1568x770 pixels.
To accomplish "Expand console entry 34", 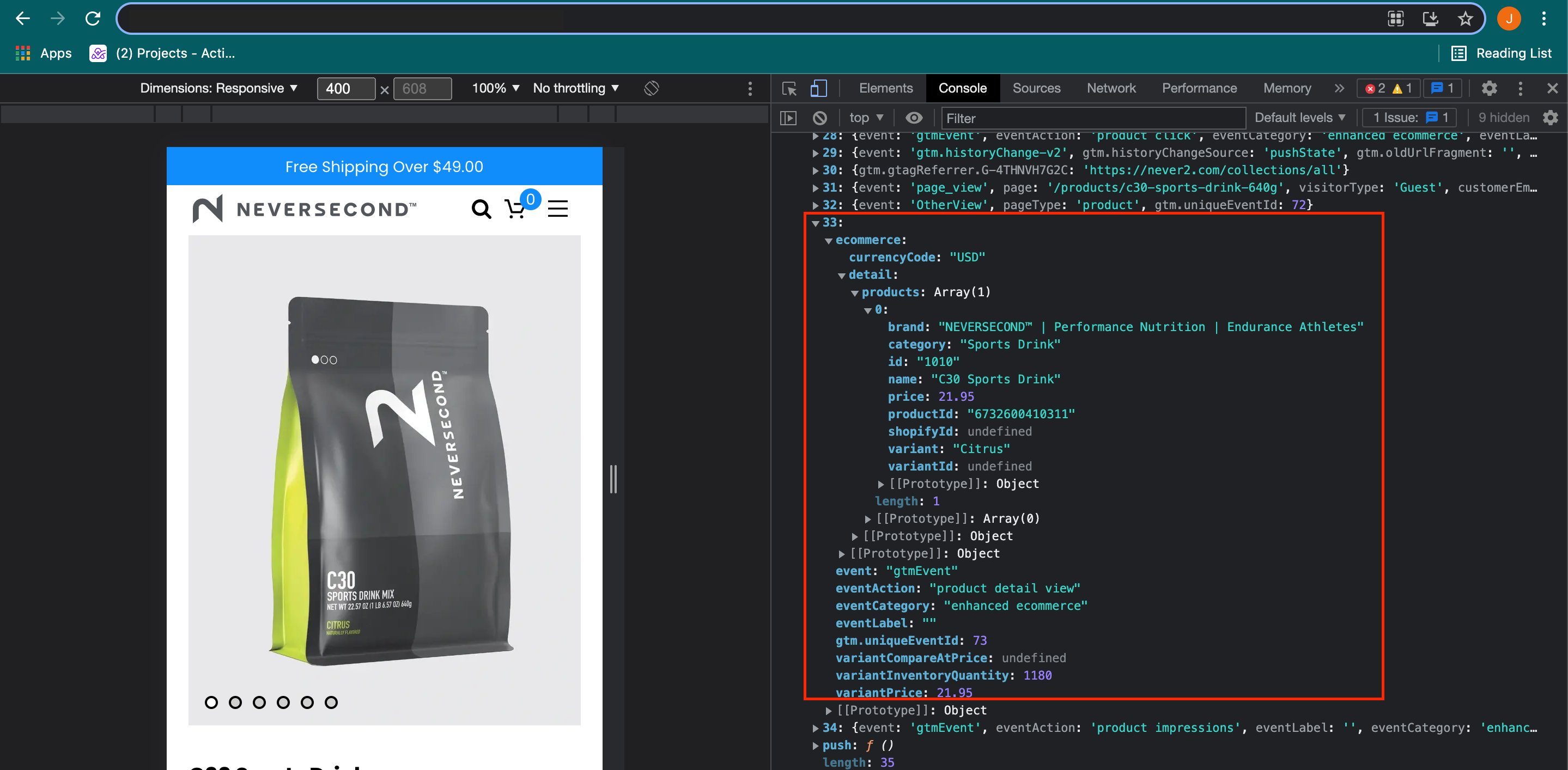I will coord(816,728).
